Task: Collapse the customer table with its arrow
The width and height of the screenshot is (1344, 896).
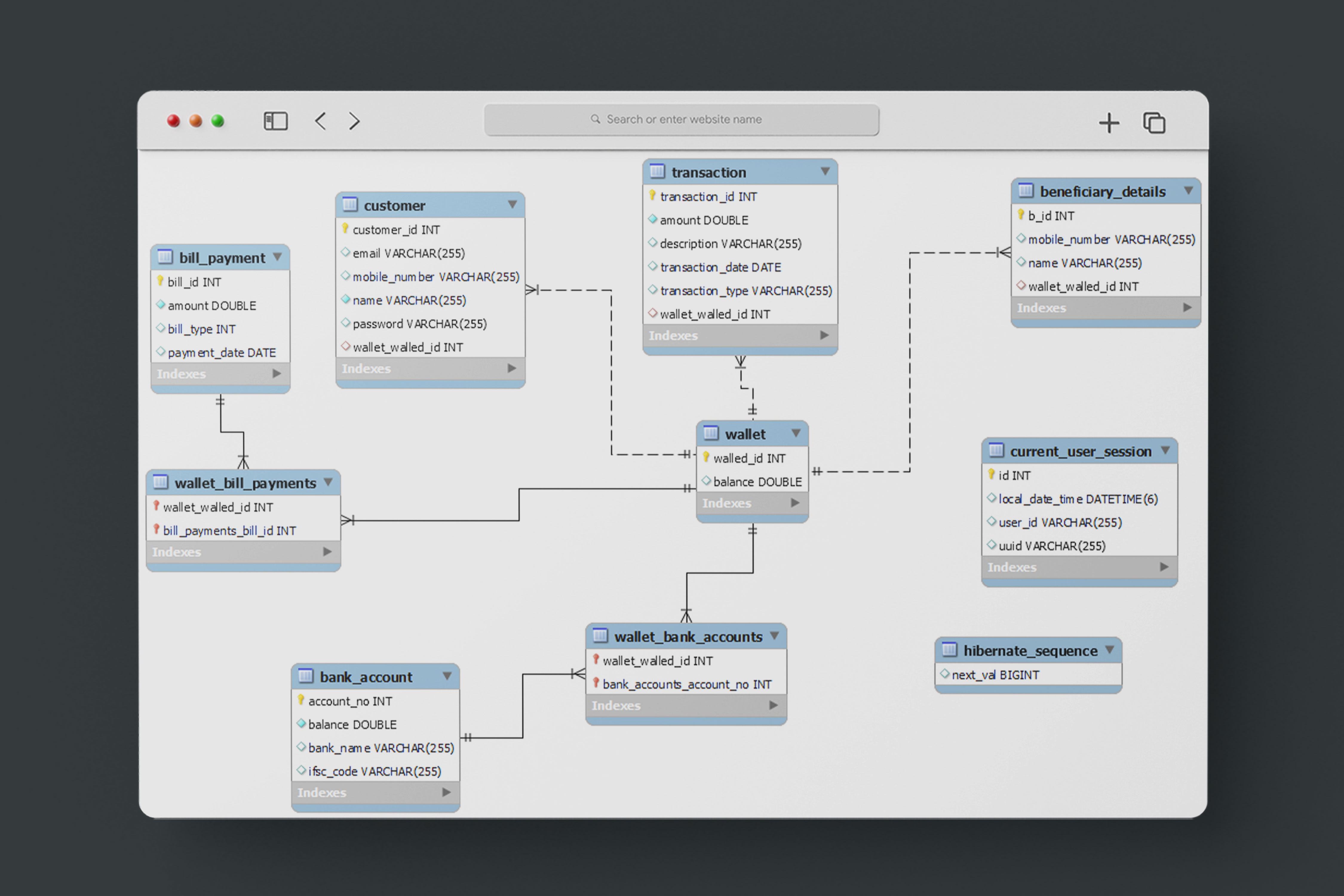Action: click(512, 205)
